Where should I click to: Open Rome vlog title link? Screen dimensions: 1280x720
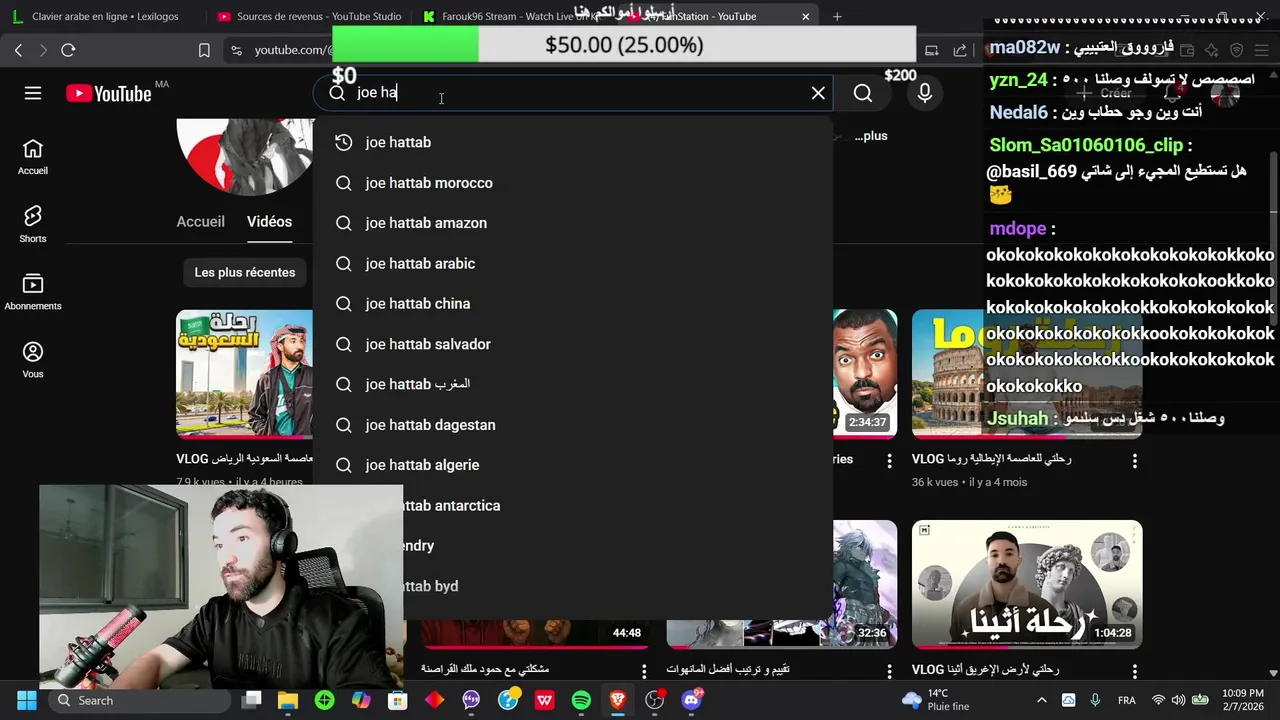[991, 459]
